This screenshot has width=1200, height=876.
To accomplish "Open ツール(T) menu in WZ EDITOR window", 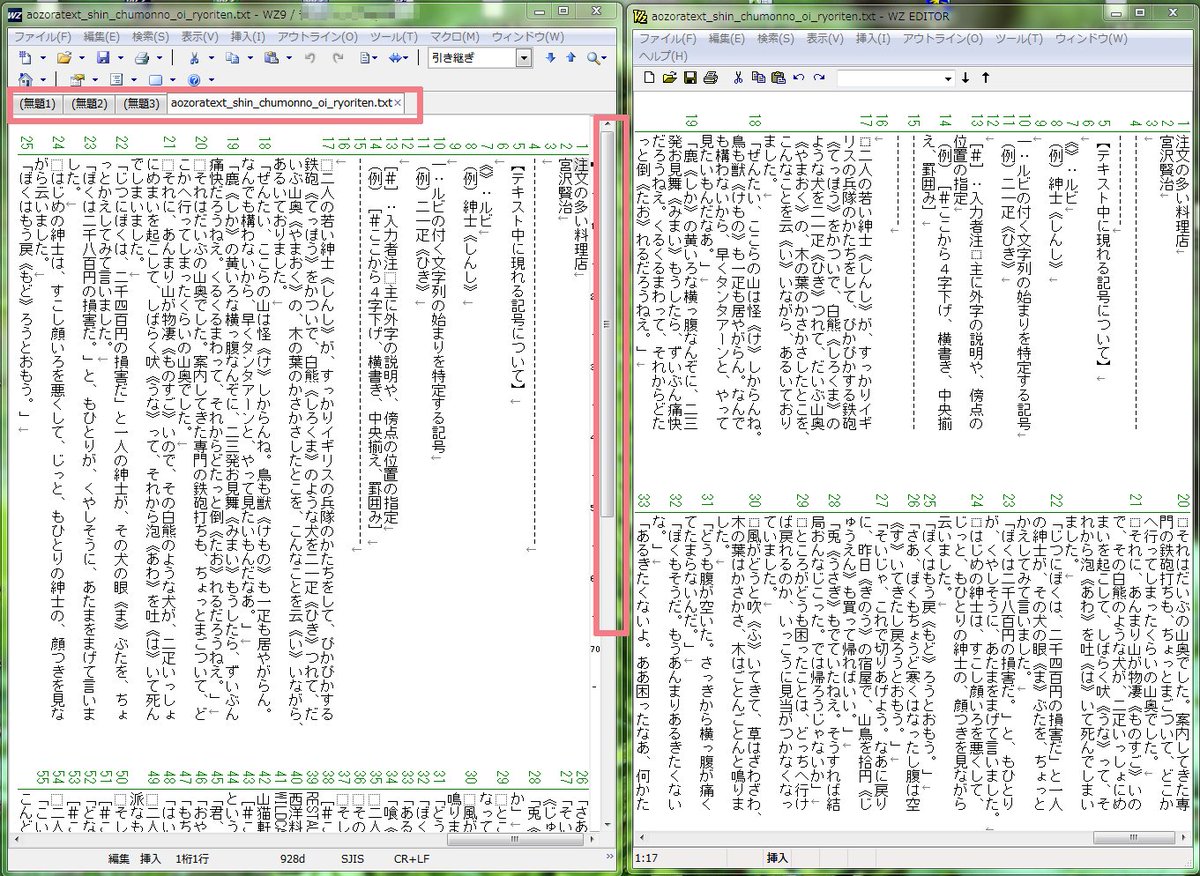I will pos(1019,38).
